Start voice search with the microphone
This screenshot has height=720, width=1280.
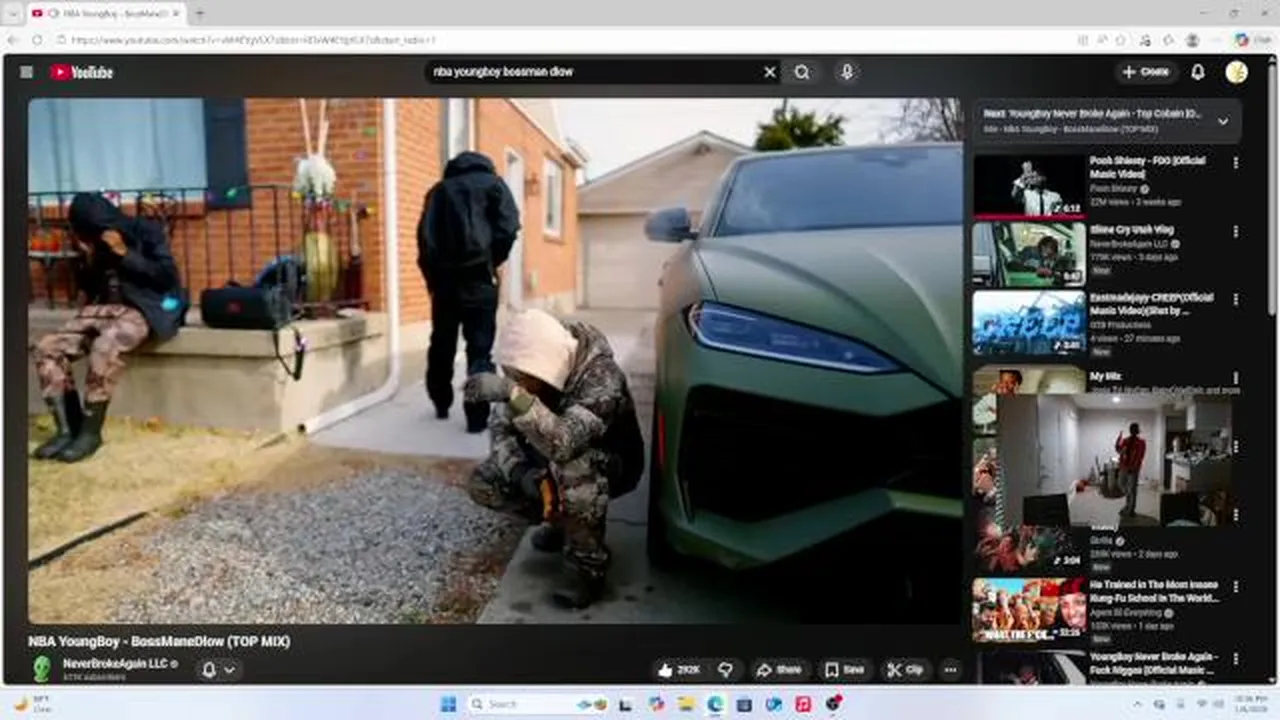tap(847, 72)
